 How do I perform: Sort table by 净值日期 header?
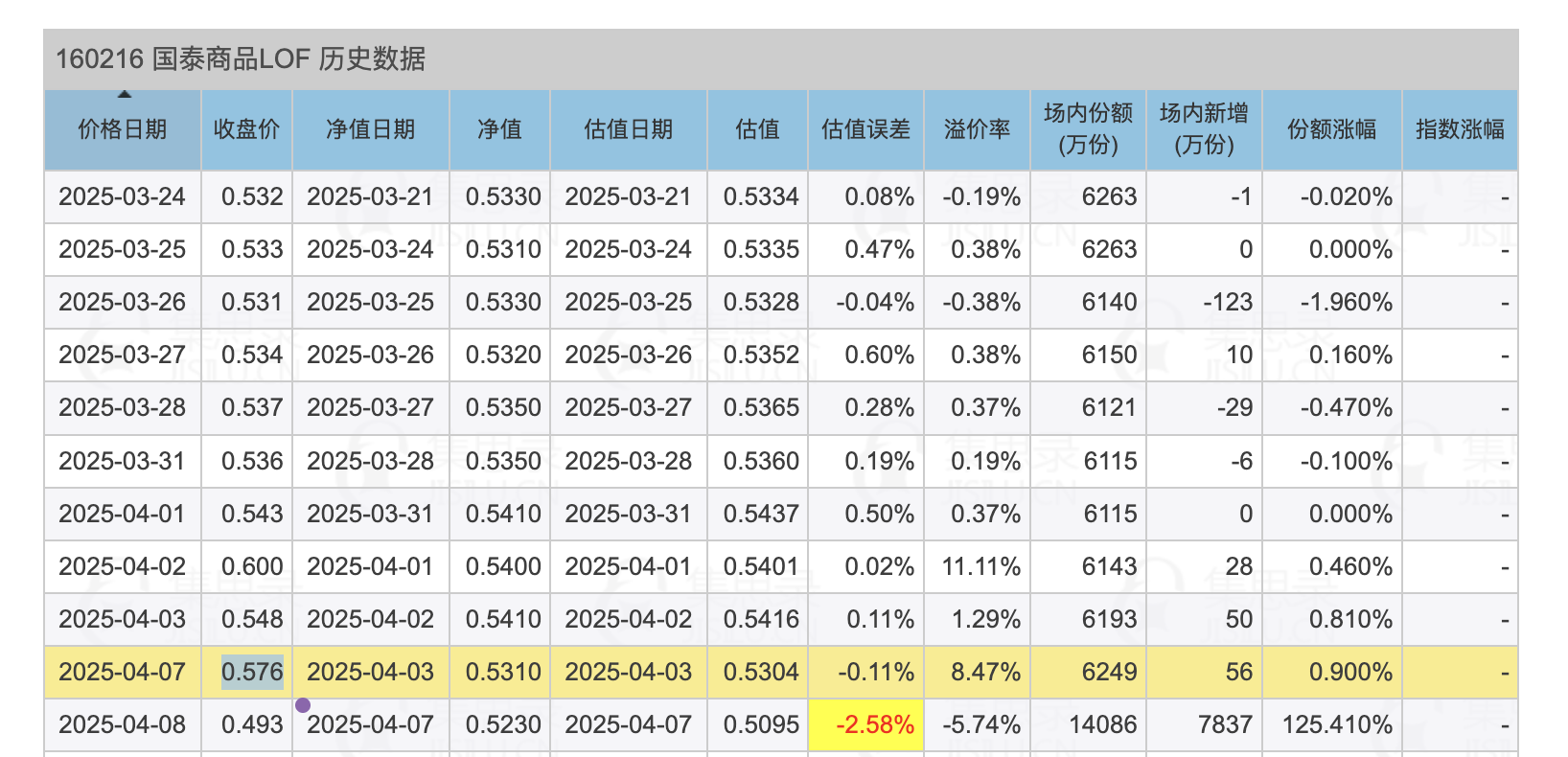[x=370, y=130]
